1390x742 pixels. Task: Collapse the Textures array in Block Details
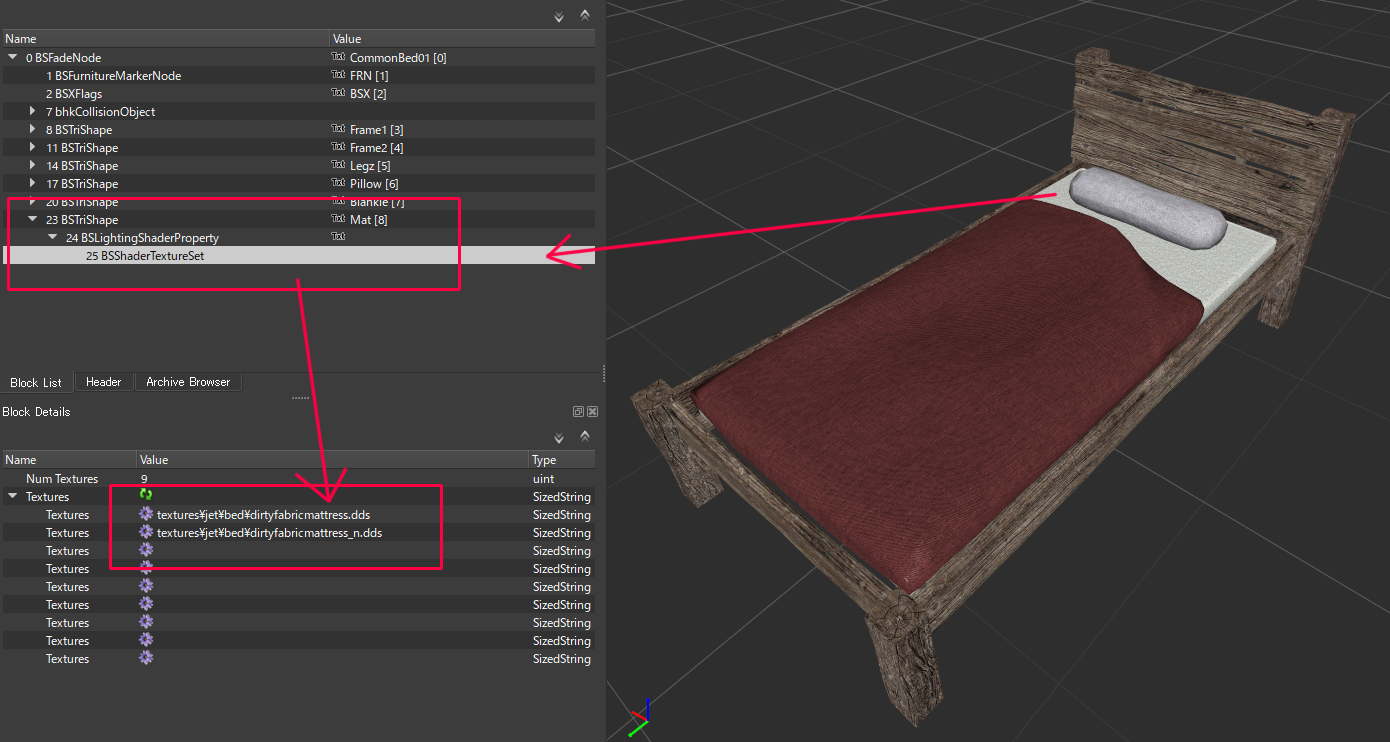[13, 497]
